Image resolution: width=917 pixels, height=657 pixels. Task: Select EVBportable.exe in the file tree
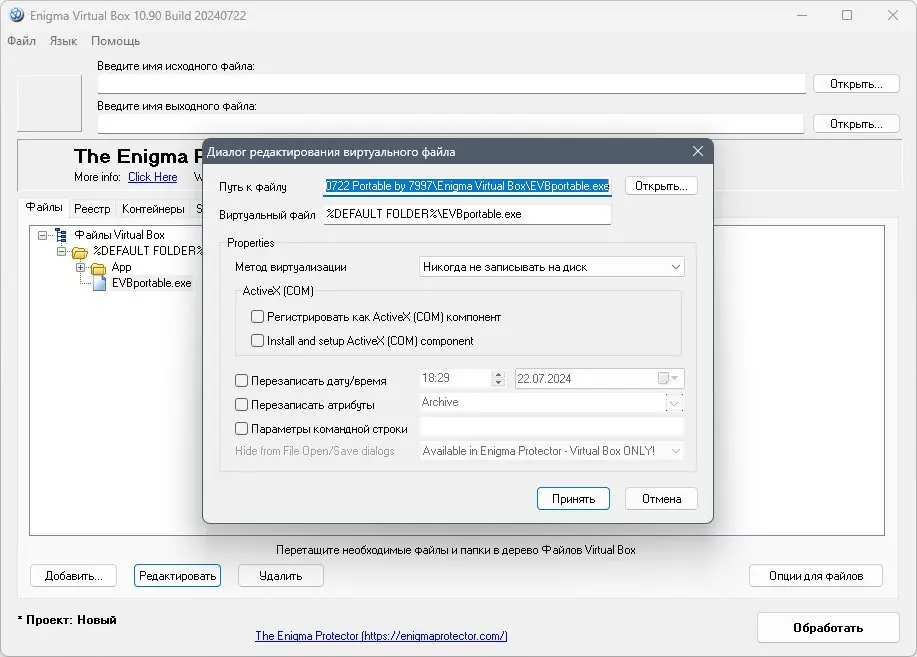(x=151, y=283)
